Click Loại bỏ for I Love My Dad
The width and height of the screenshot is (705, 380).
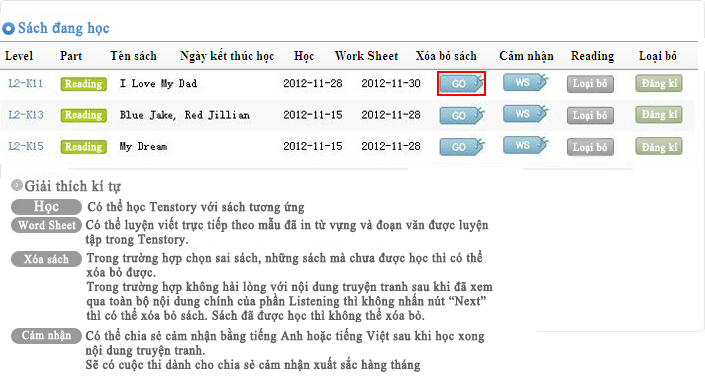click(590, 84)
